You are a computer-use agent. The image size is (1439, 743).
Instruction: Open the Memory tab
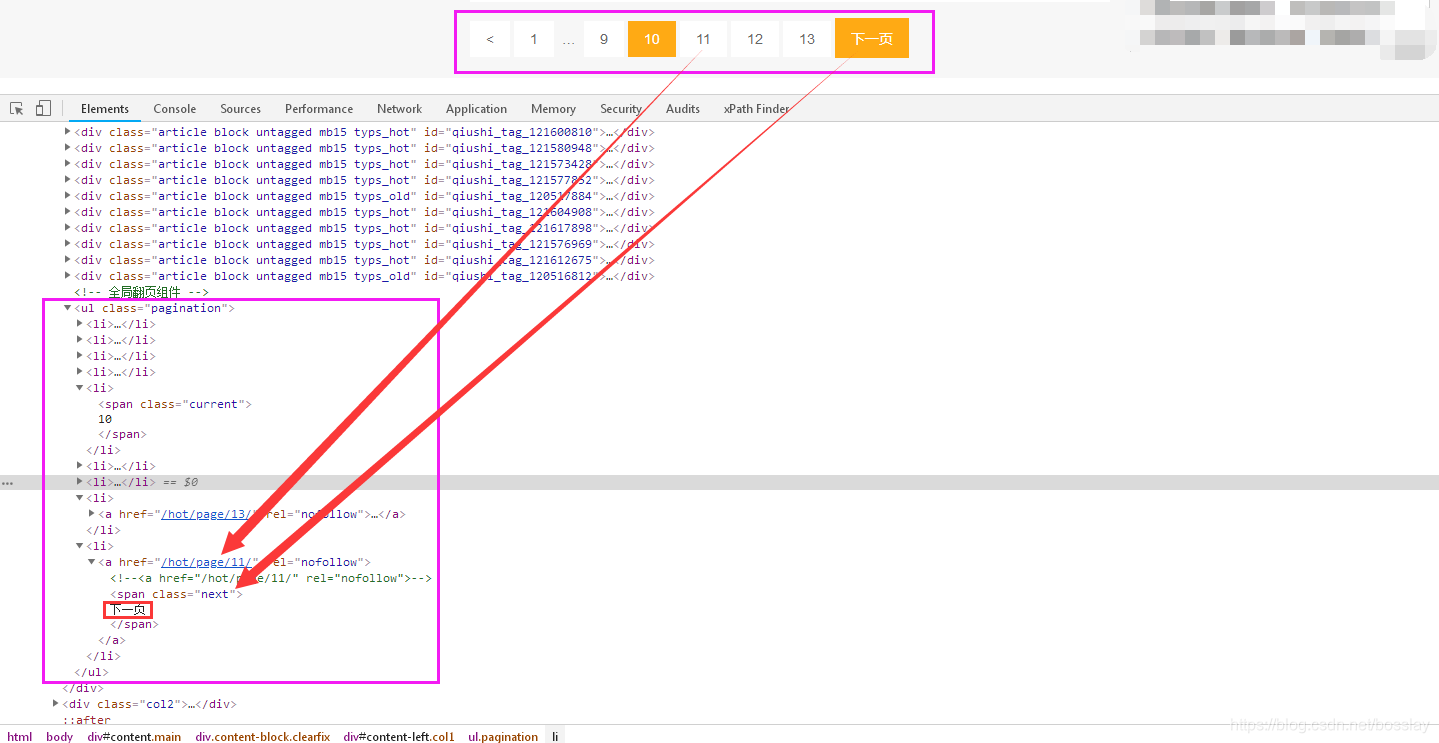click(x=554, y=109)
